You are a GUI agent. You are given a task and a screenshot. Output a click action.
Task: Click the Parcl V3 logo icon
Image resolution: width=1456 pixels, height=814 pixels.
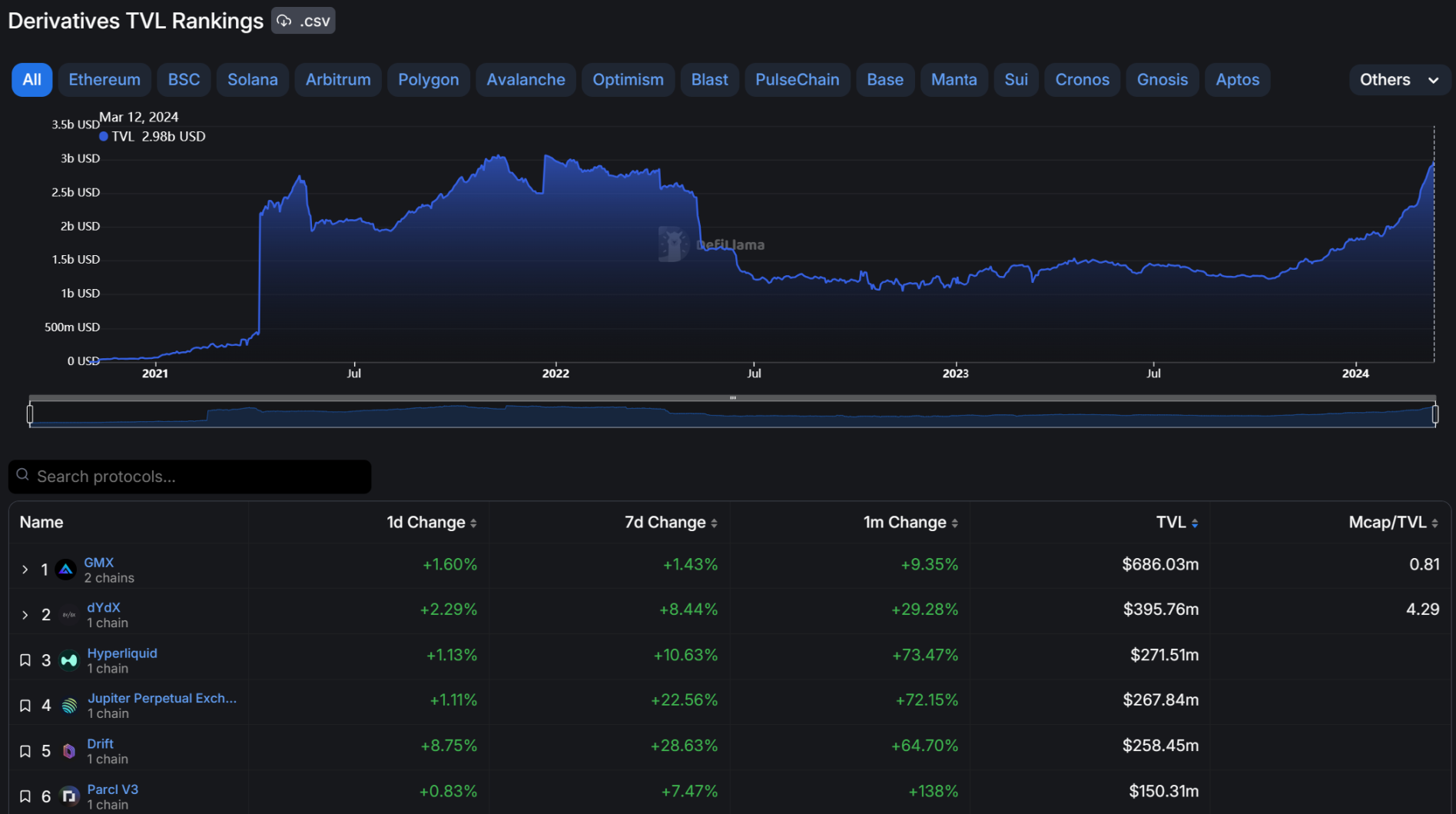pos(69,796)
